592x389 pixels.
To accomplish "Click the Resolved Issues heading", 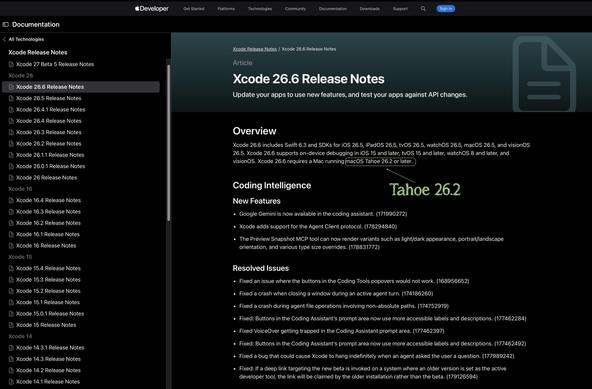I will coord(261,268).
